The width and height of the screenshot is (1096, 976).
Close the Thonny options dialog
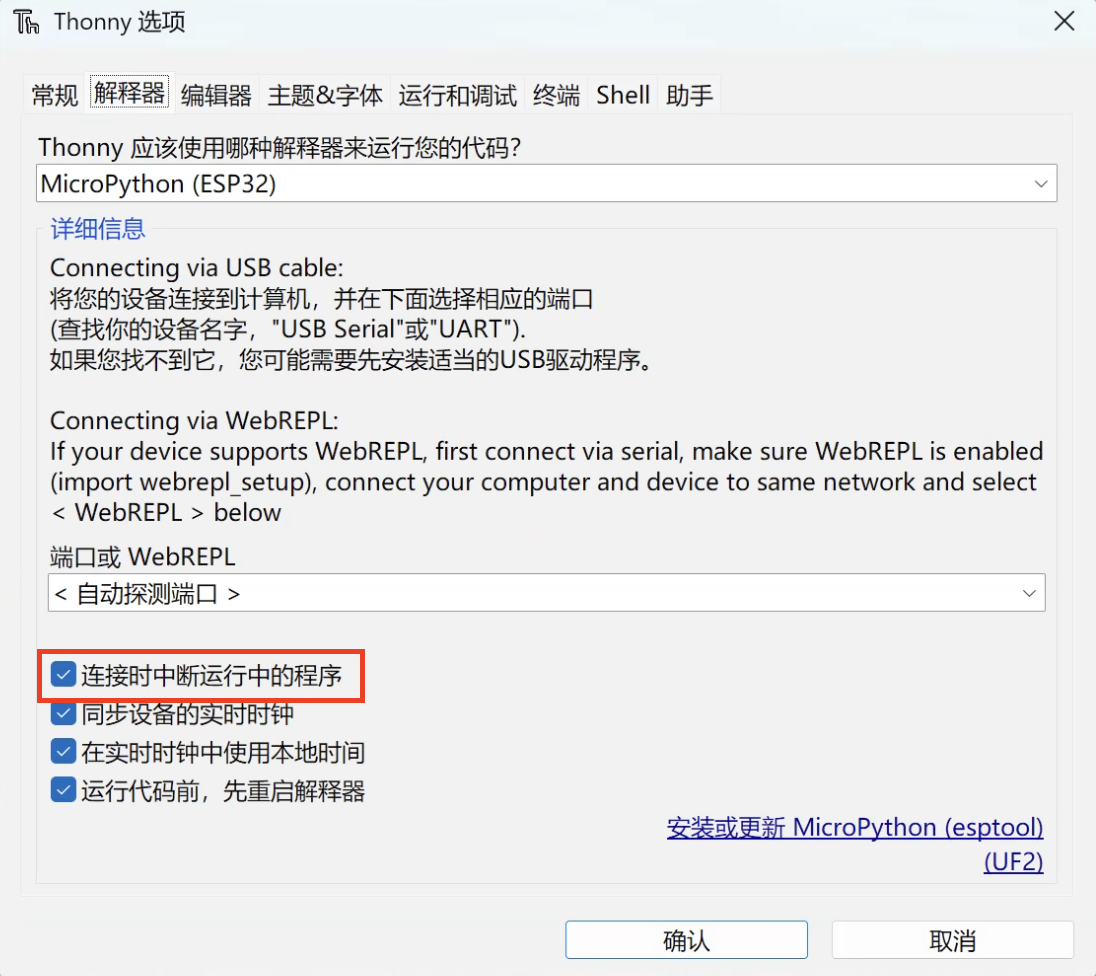tap(1064, 22)
